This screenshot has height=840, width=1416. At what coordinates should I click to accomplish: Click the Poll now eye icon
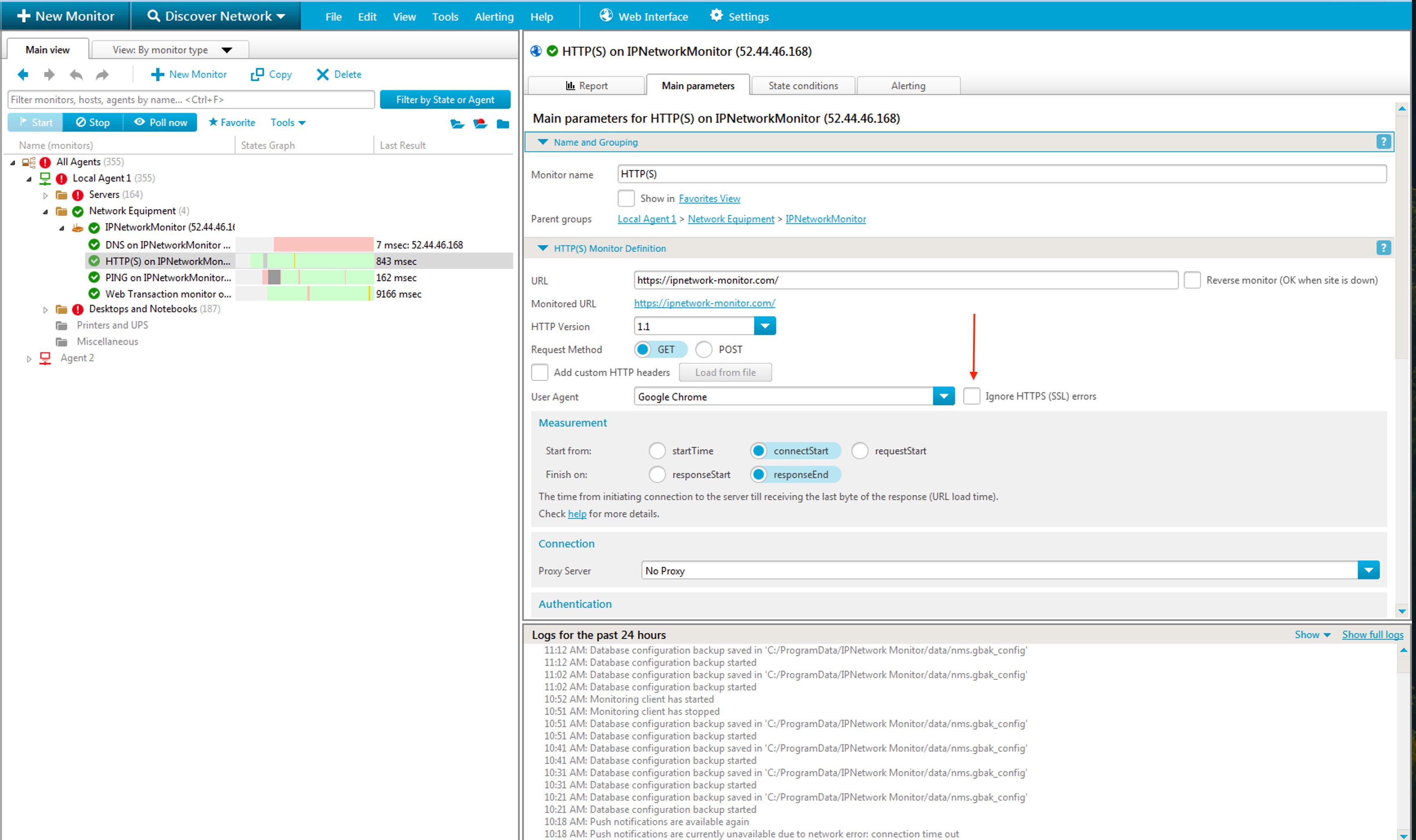point(139,122)
